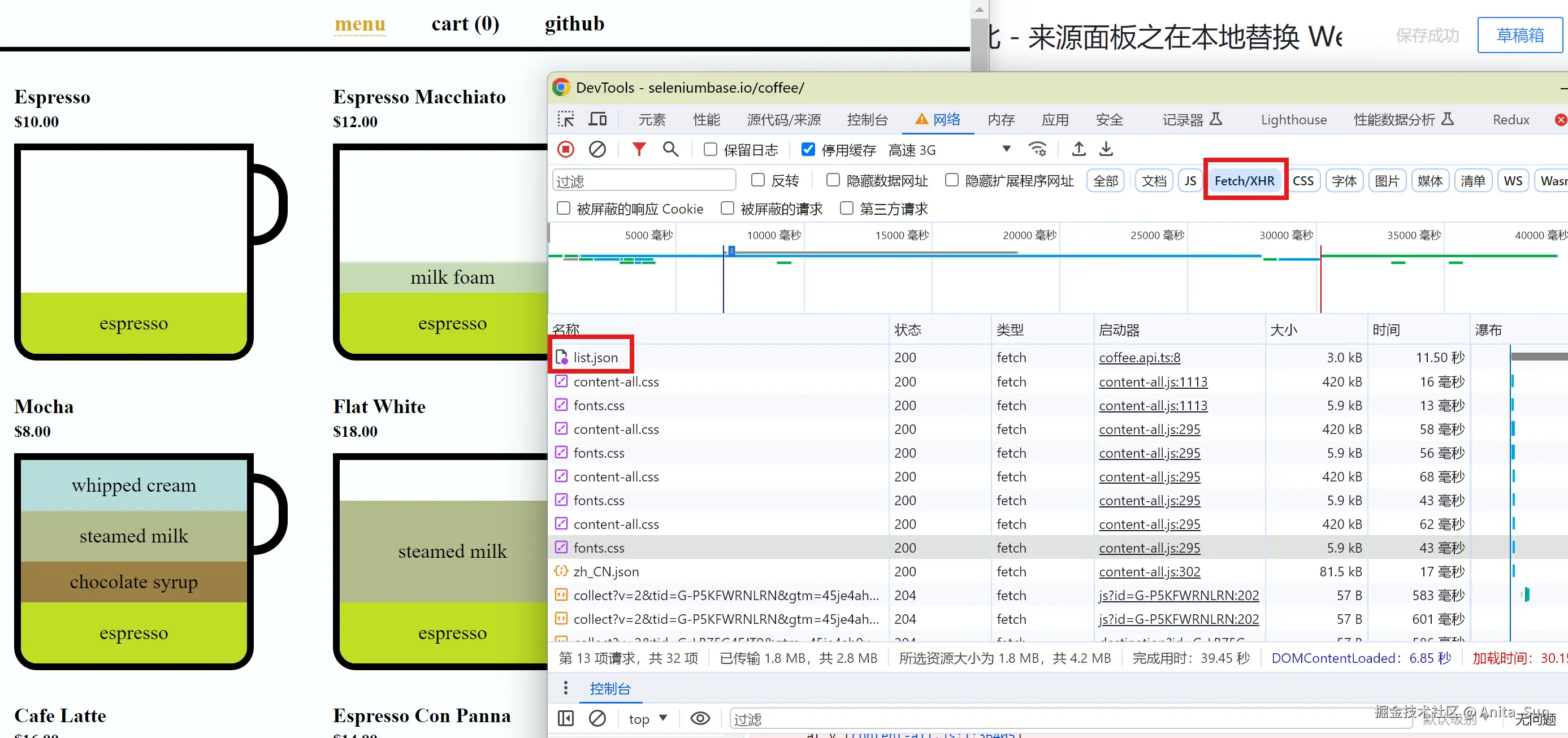Image resolution: width=1568 pixels, height=738 pixels.
Task: Import HAR file upload icon
Action: [1078, 149]
